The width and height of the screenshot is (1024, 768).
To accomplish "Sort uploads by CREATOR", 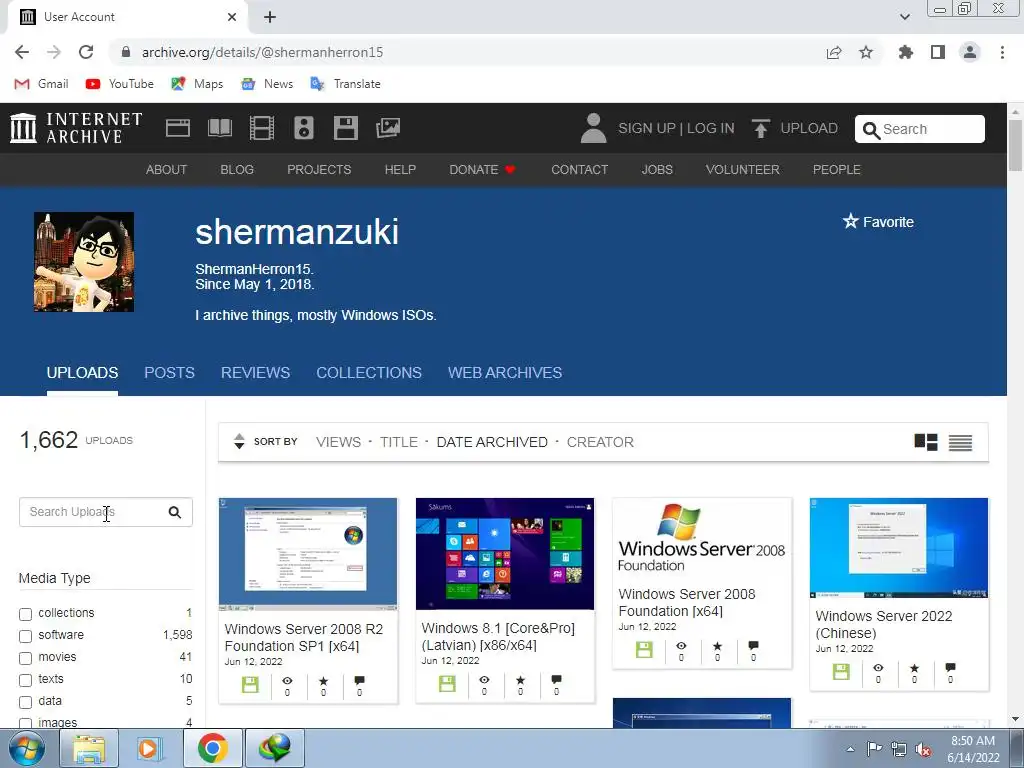I will coord(600,442).
